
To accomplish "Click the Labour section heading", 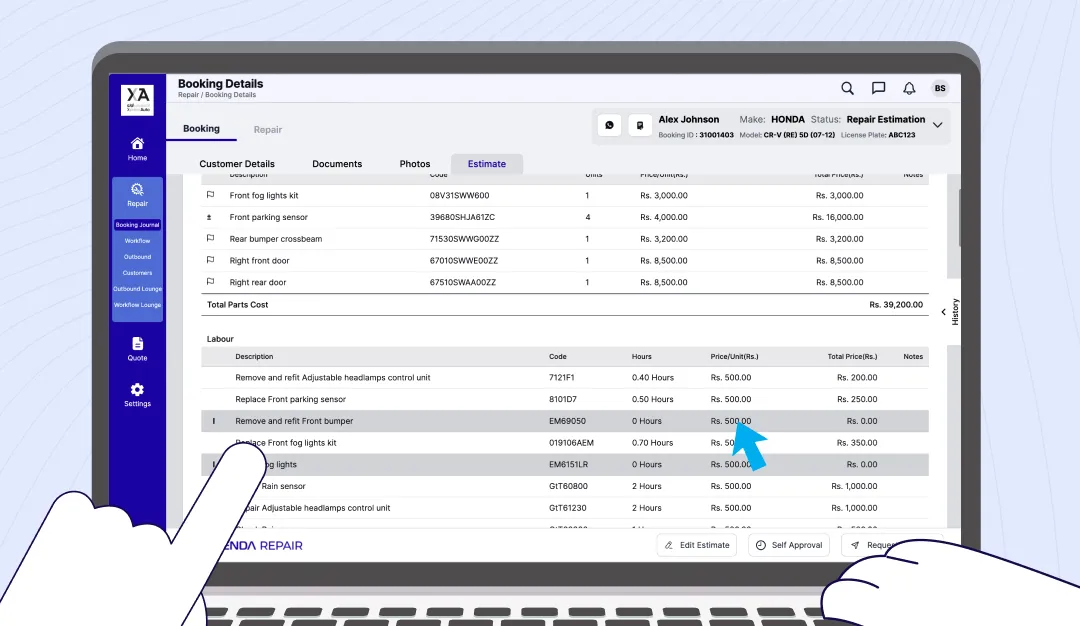I will pyautogui.click(x=220, y=339).
